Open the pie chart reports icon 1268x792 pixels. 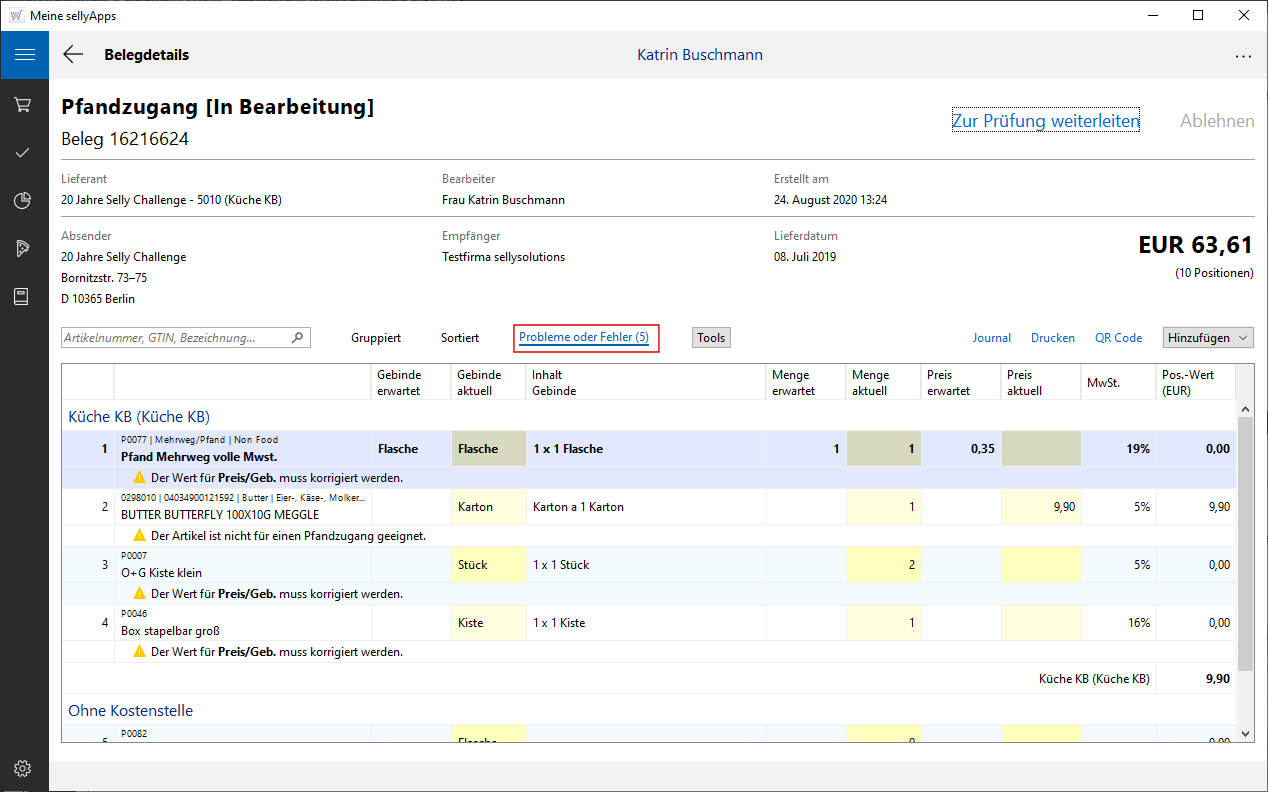23,200
